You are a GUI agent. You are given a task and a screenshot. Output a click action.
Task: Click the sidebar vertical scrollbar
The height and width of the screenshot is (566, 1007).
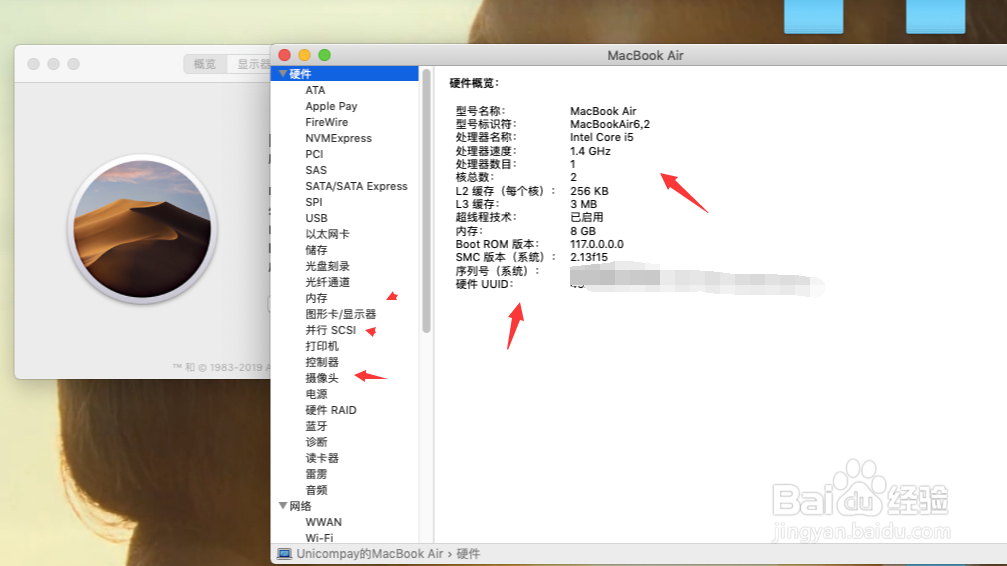point(426,200)
